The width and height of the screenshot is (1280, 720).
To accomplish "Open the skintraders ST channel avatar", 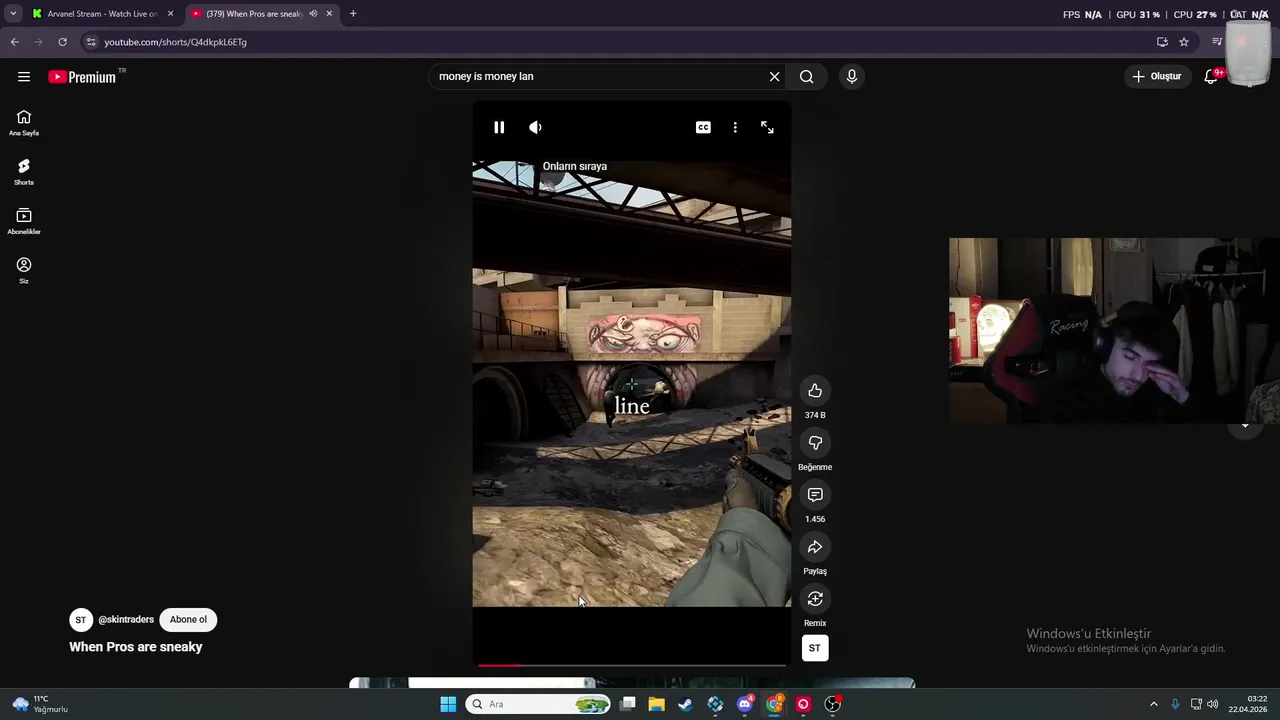I will pos(81,620).
